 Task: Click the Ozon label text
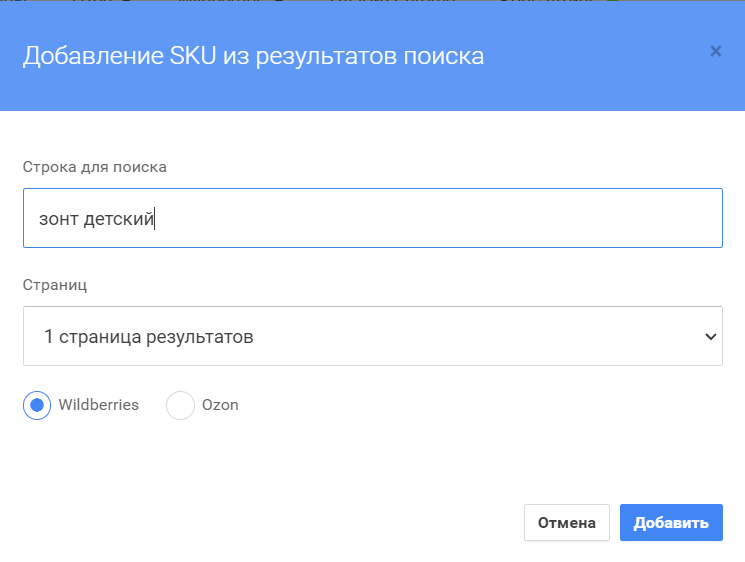[222, 405]
